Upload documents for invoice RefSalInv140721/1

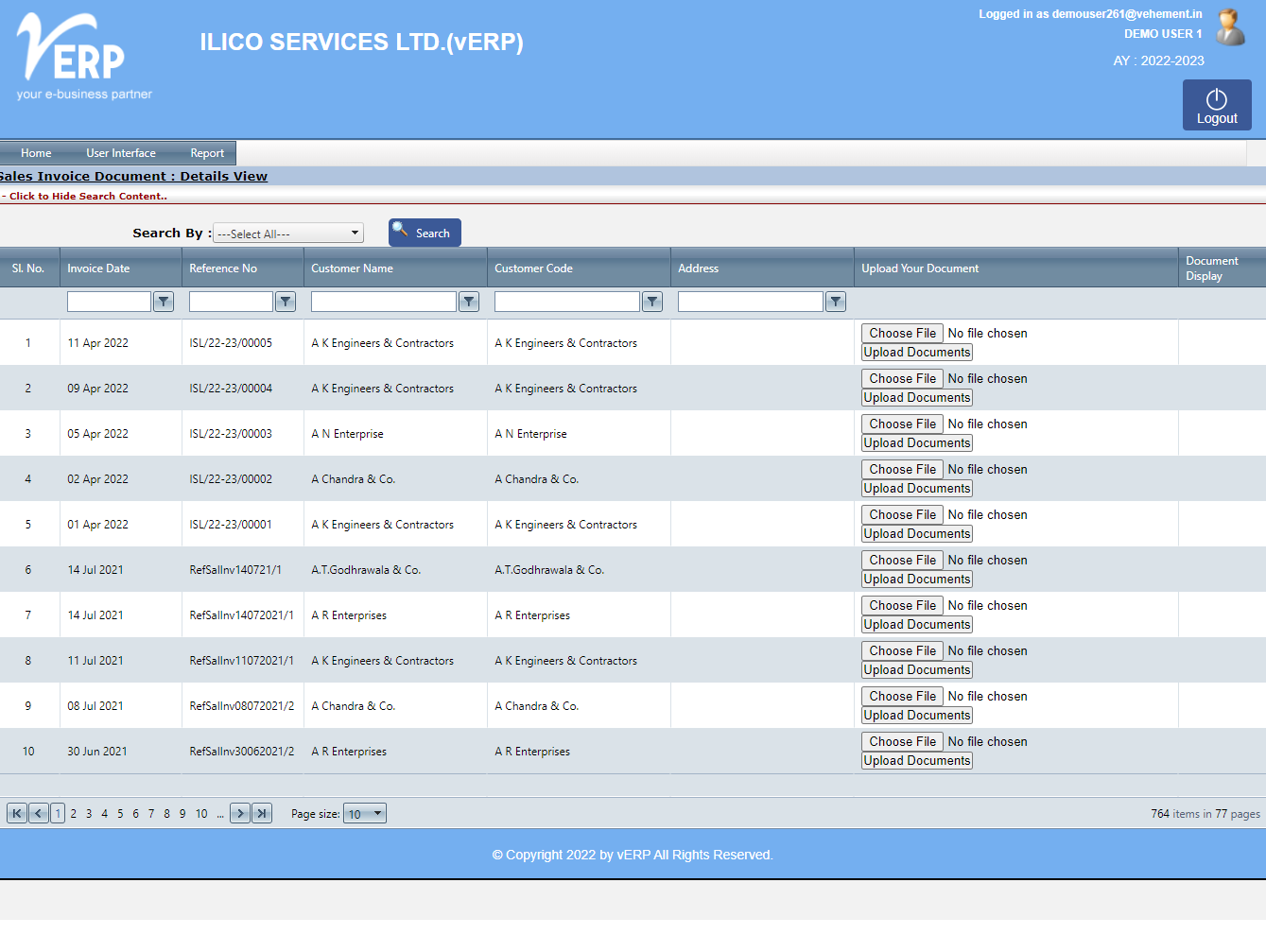[x=917, y=580]
